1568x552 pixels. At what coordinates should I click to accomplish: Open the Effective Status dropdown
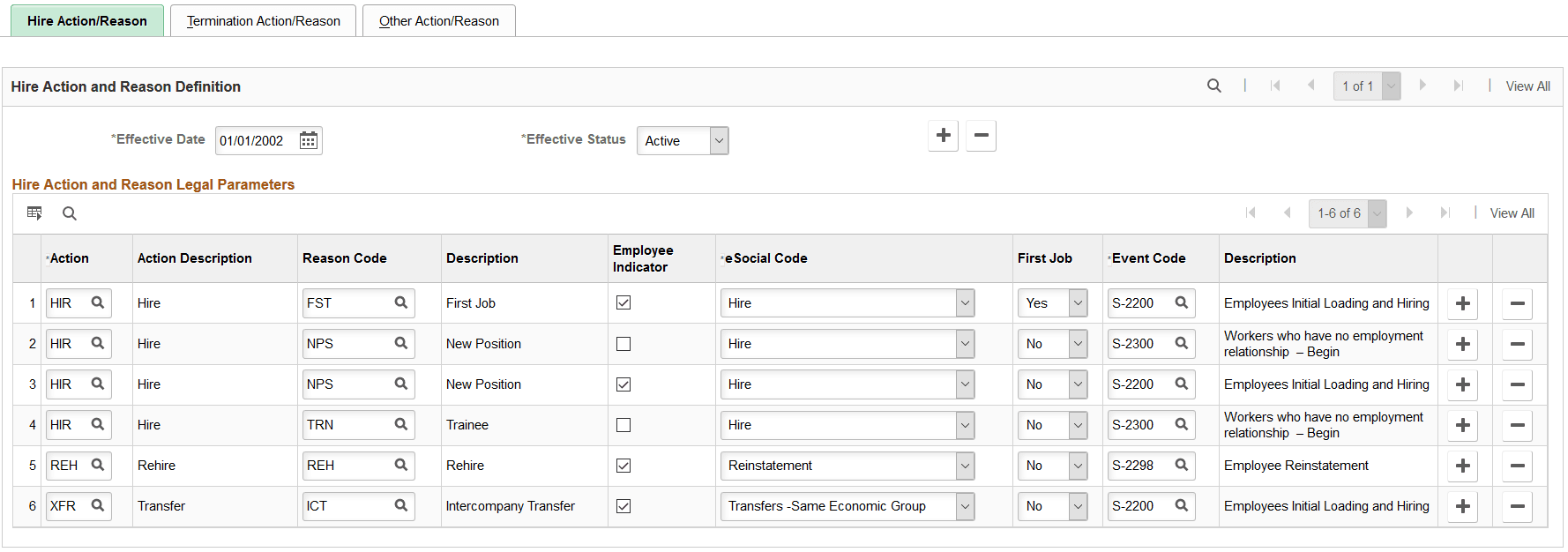tap(719, 141)
